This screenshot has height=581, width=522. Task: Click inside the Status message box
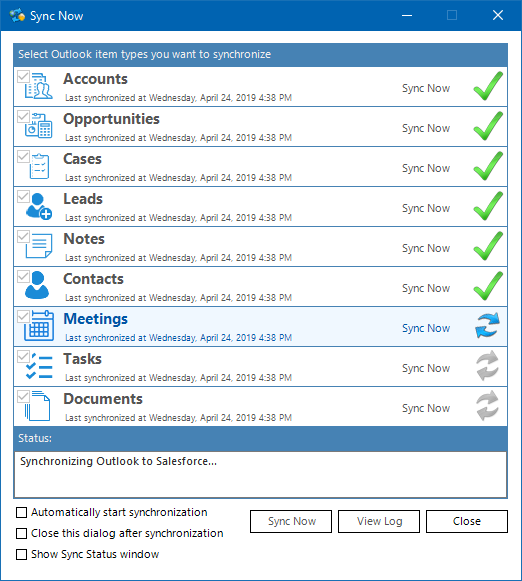click(x=260, y=475)
